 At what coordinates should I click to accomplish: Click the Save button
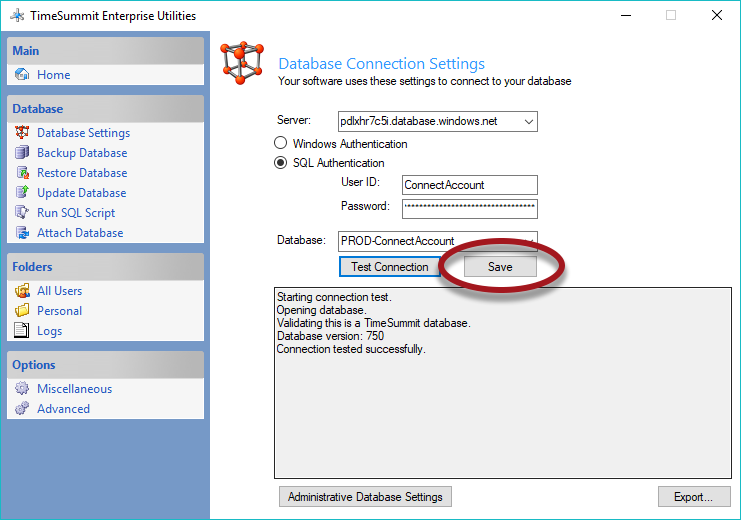tap(500, 267)
